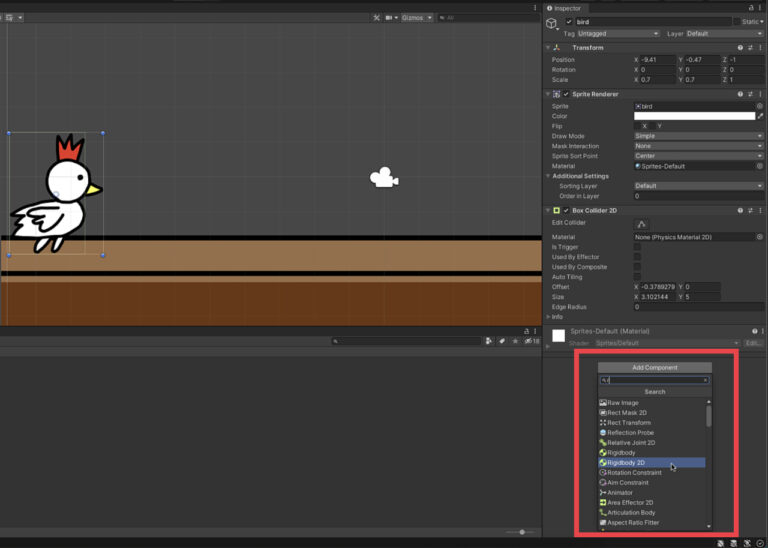The height and width of the screenshot is (548, 768).
Task: Click the bird name field
Action: [652, 22]
